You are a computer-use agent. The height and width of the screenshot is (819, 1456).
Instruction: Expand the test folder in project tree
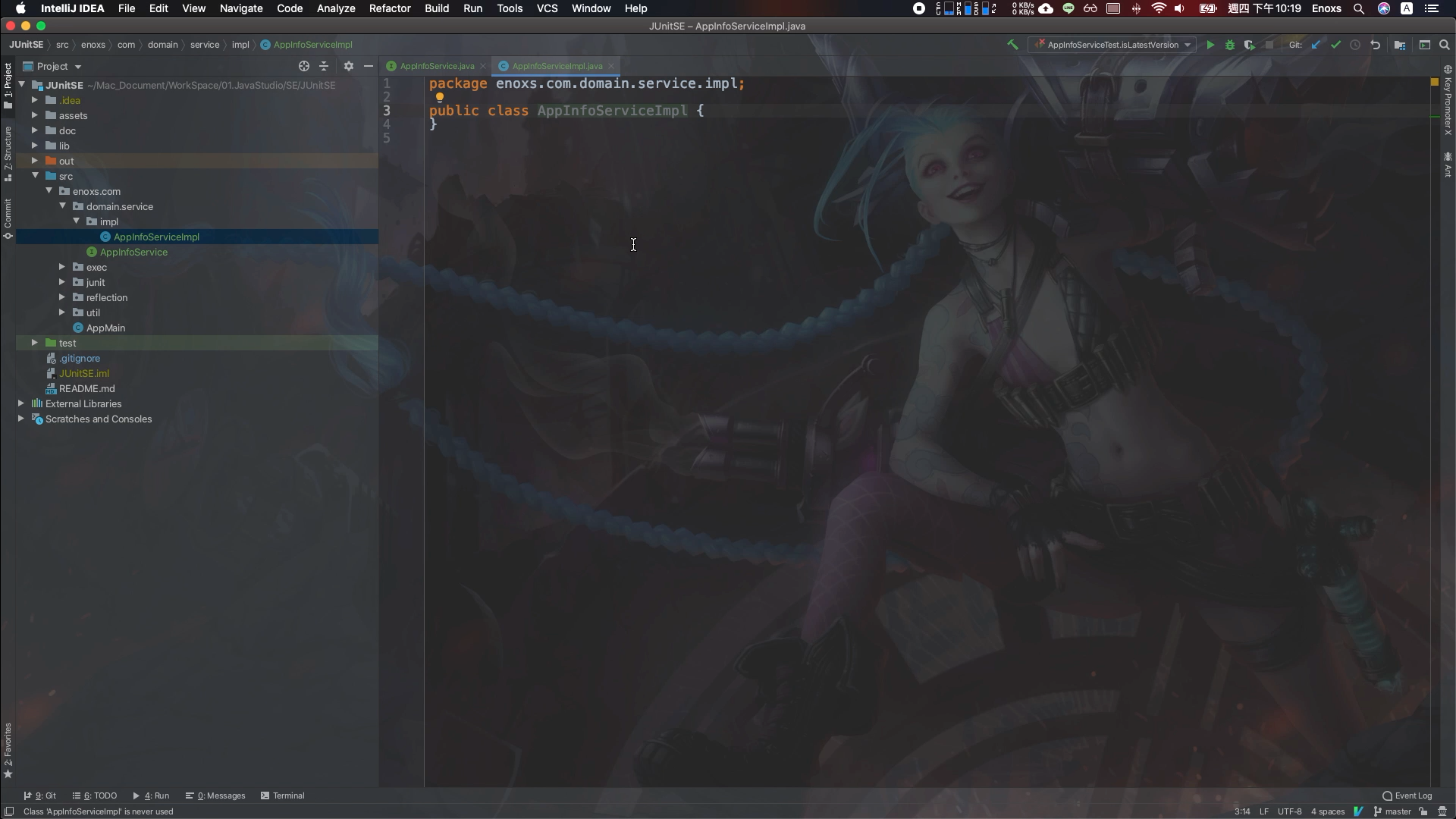click(x=35, y=343)
